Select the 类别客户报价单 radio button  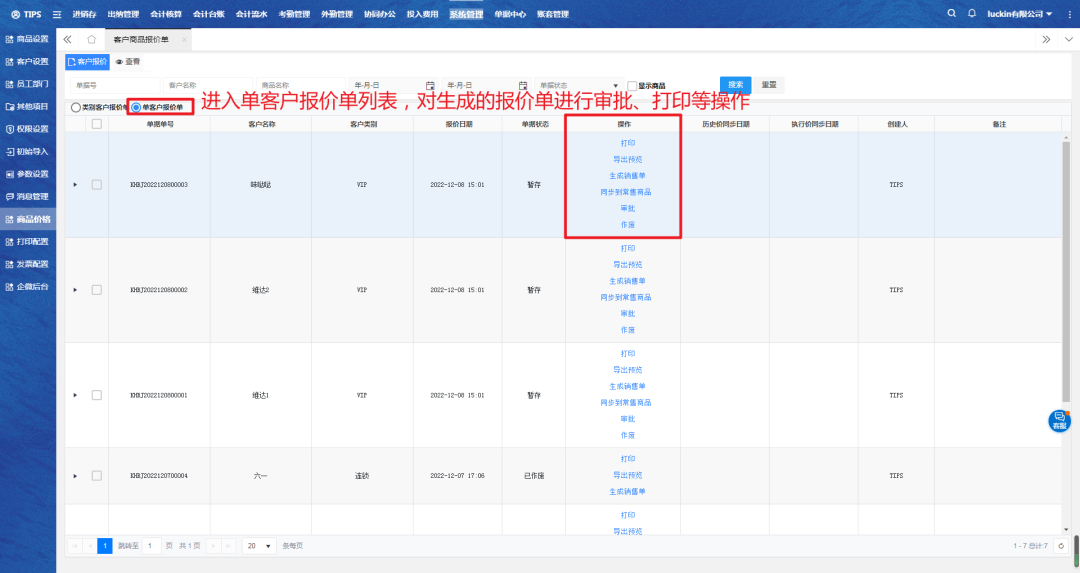click(75, 107)
